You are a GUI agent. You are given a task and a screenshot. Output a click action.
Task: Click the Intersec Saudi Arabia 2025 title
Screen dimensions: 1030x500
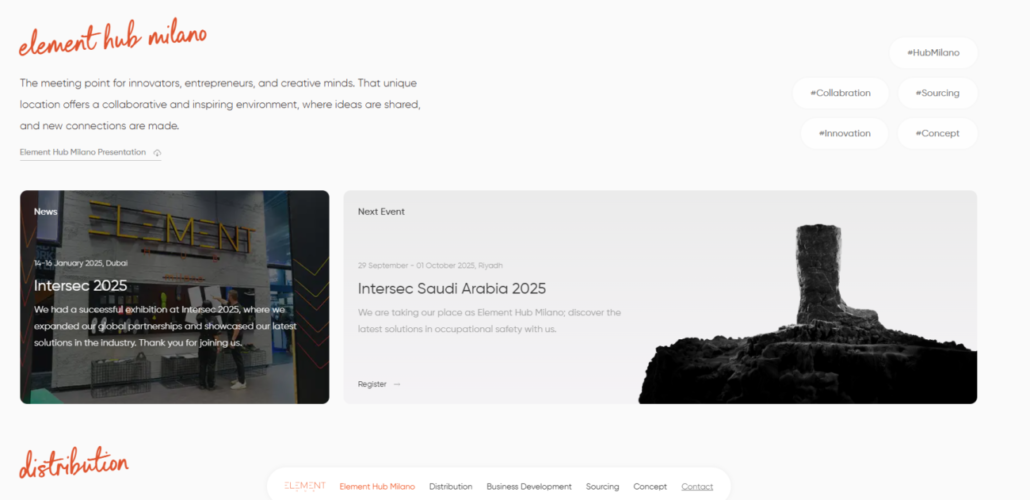pyautogui.click(x=452, y=288)
